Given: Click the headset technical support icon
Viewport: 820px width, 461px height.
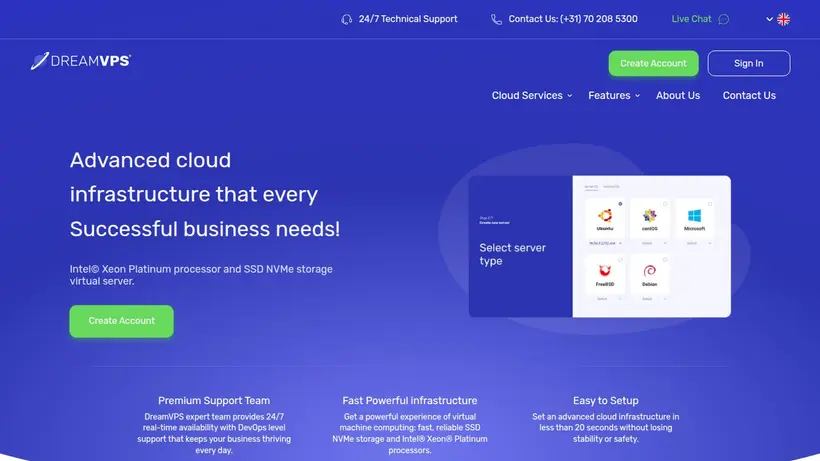Looking at the screenshot, I should pos(346,19).
